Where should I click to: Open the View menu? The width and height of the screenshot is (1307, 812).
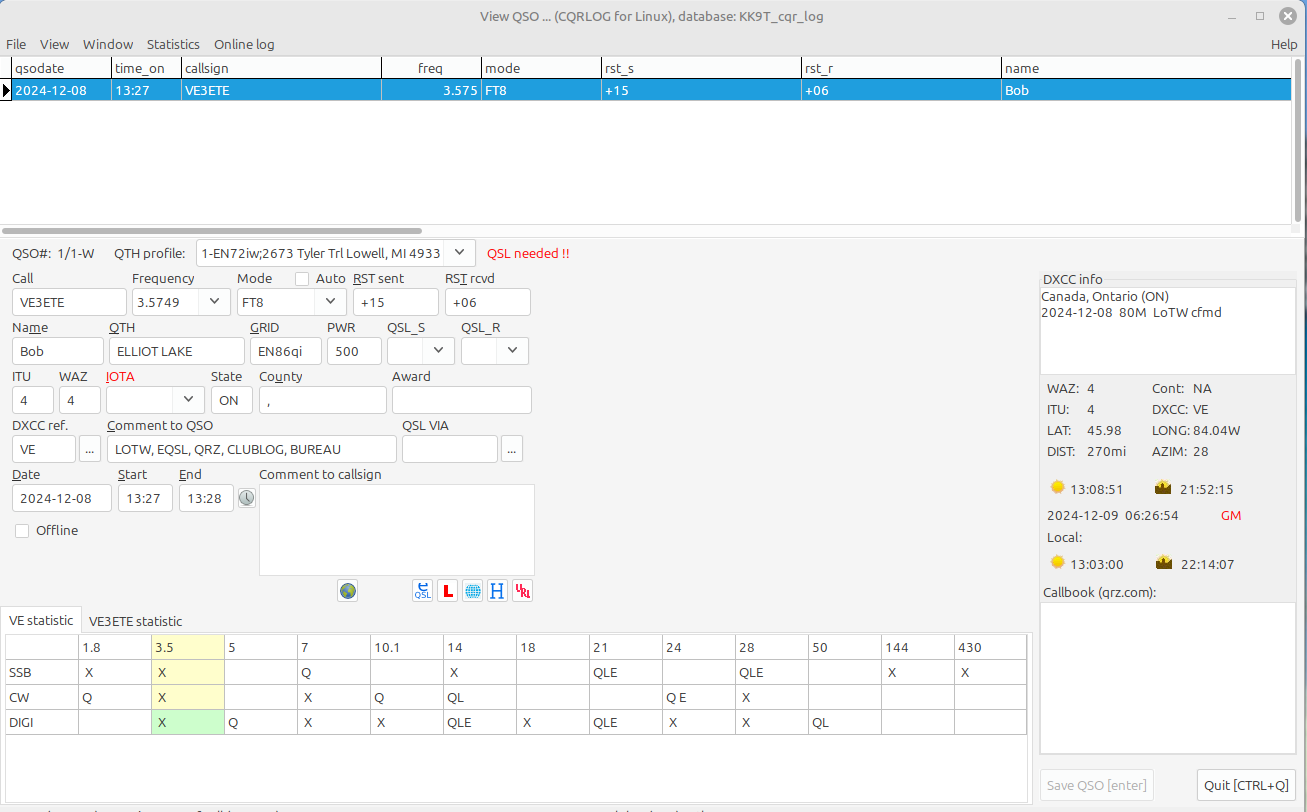click(55, 44)
